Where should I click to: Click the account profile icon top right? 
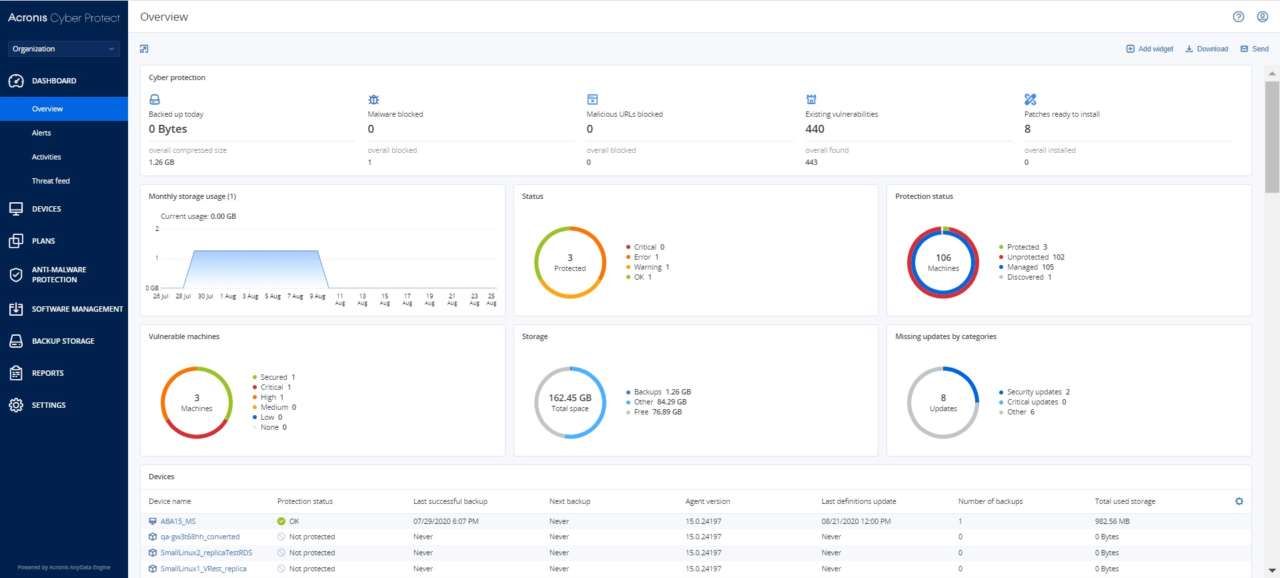click(1263, 16)
